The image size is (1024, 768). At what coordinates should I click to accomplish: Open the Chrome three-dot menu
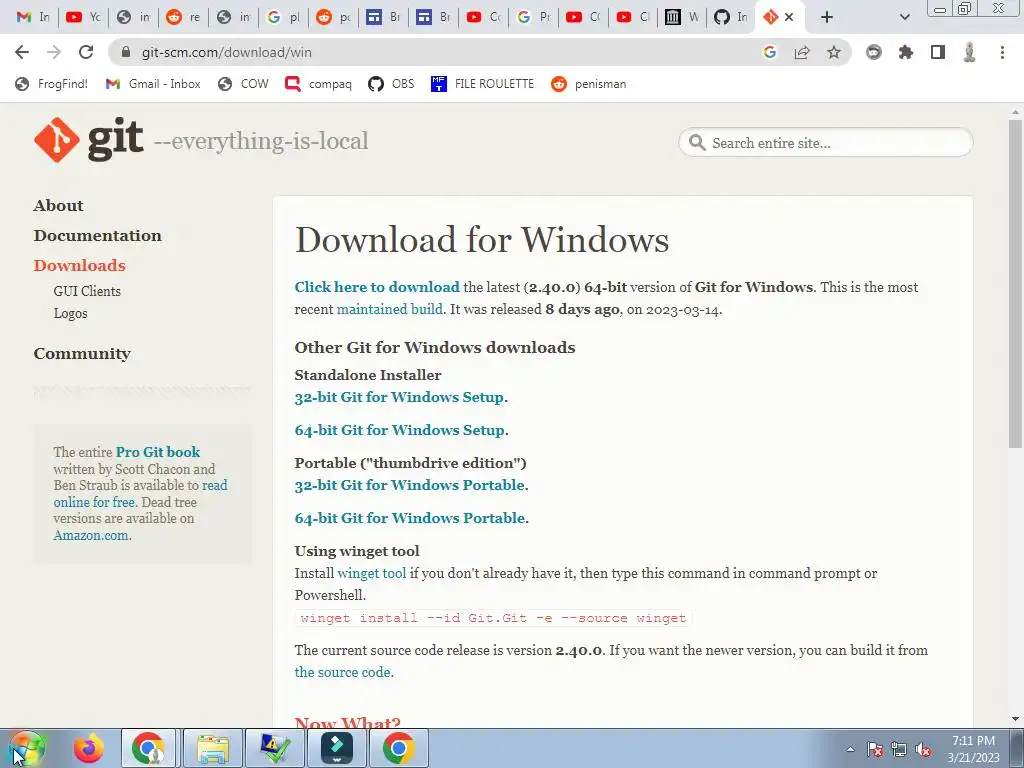point(1002,52)
